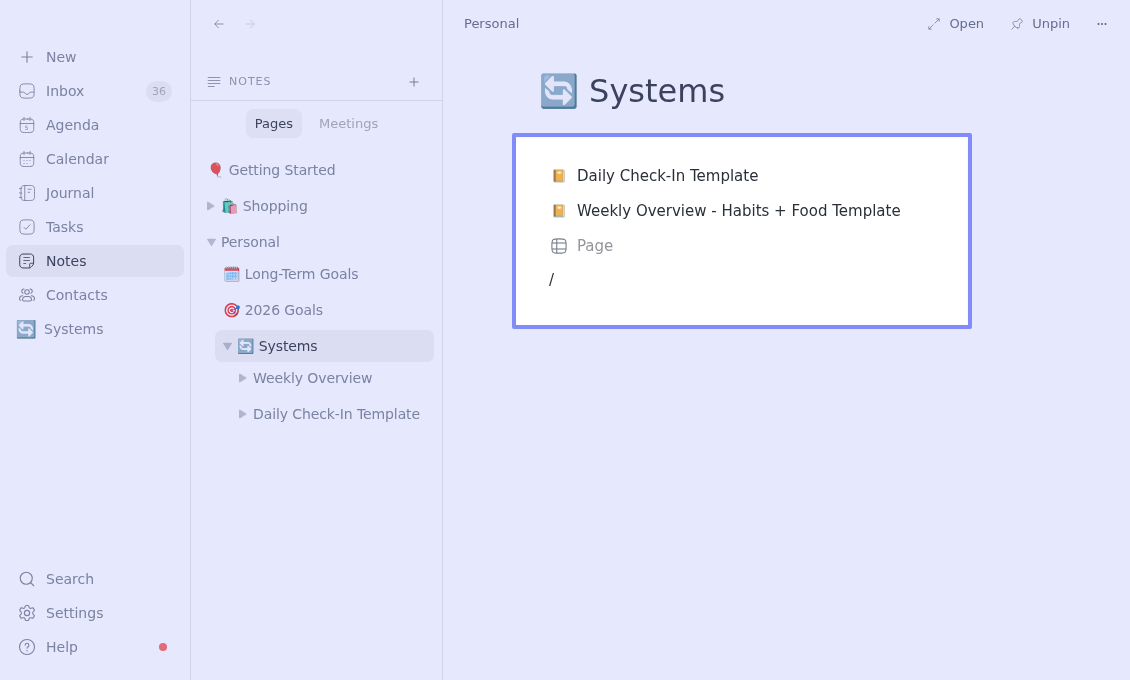Expand the Weekly Overview subpage
The width and height of the screenshot is (1130, 680).
(243, 378)
